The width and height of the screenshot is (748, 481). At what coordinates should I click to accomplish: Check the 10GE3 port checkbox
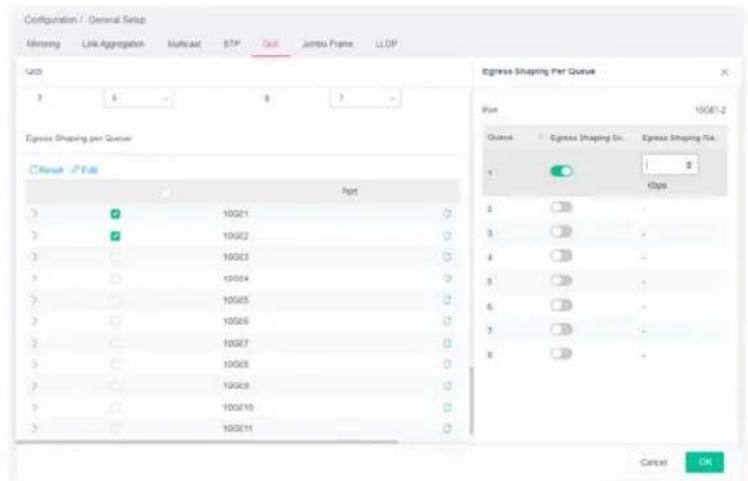[115, 257]
